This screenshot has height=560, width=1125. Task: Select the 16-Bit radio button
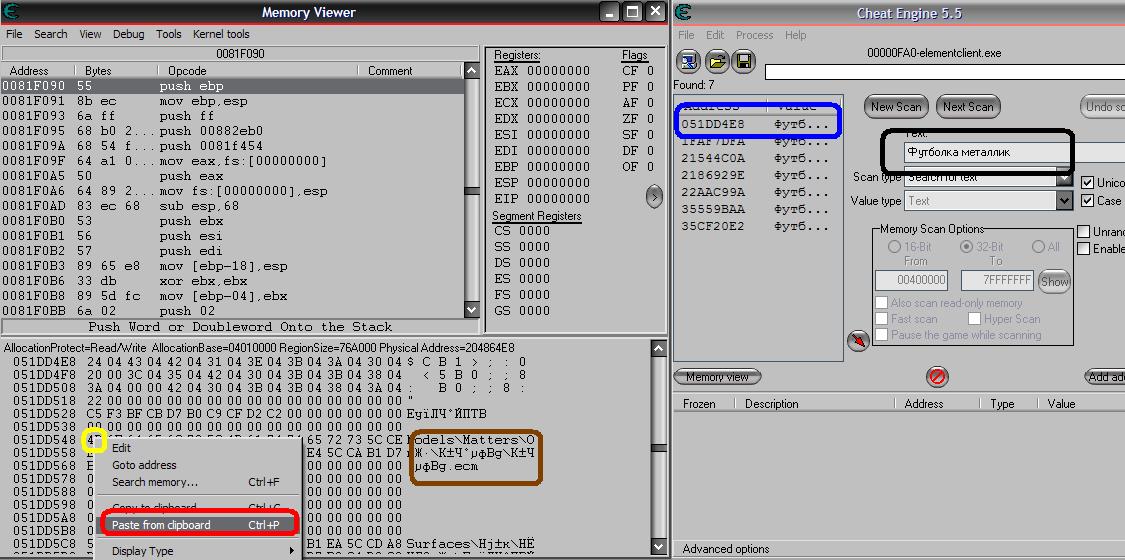tap(894, 247)
